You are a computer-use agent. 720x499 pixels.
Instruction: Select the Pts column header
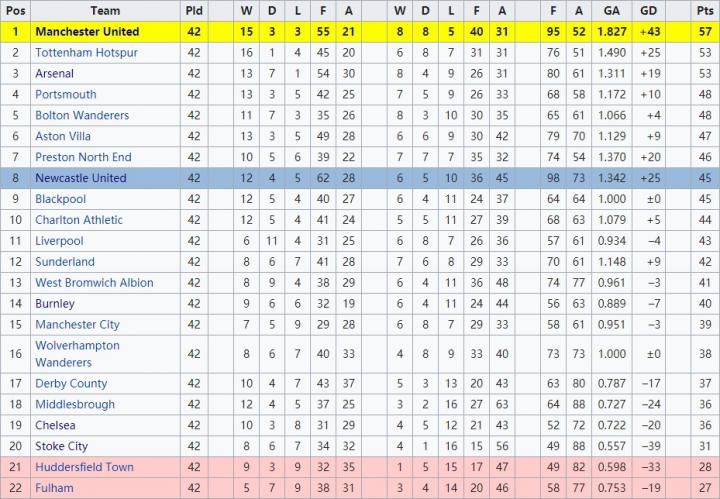point(705,11)
